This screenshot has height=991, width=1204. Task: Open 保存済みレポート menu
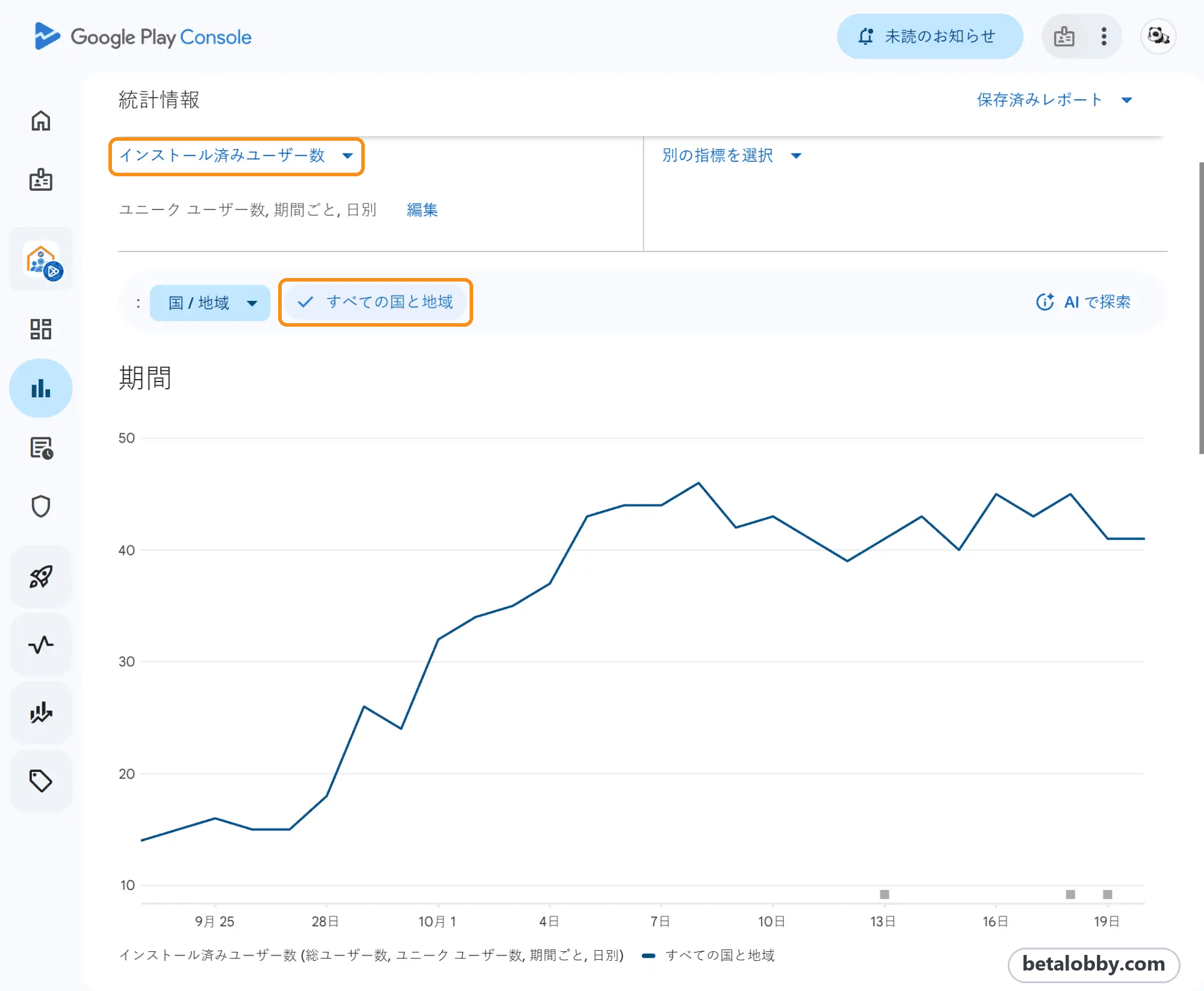(1055, 100)
